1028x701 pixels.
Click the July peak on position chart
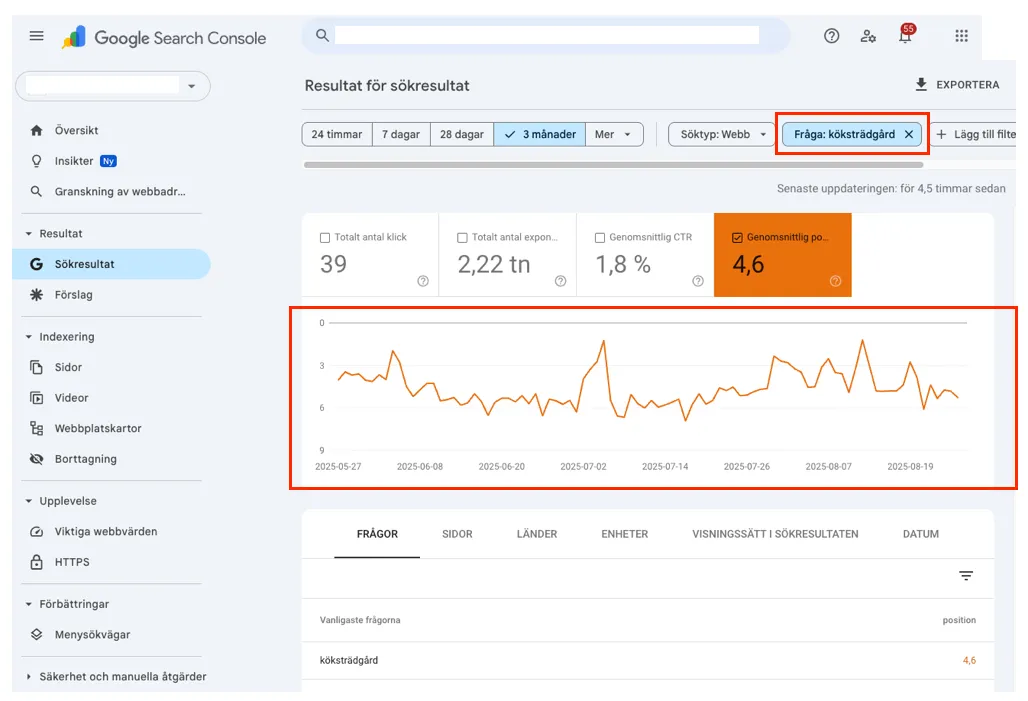pos(603,342)
